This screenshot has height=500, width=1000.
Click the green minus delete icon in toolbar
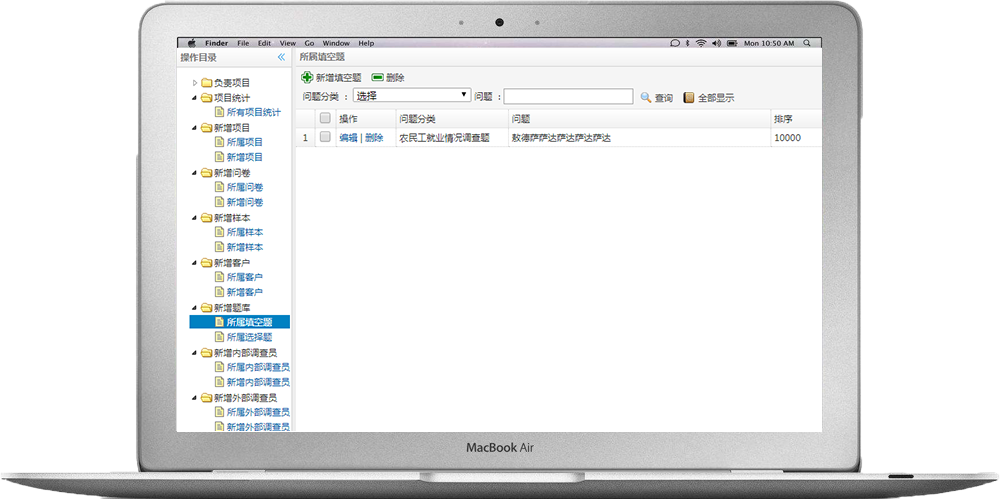(377, 77)
